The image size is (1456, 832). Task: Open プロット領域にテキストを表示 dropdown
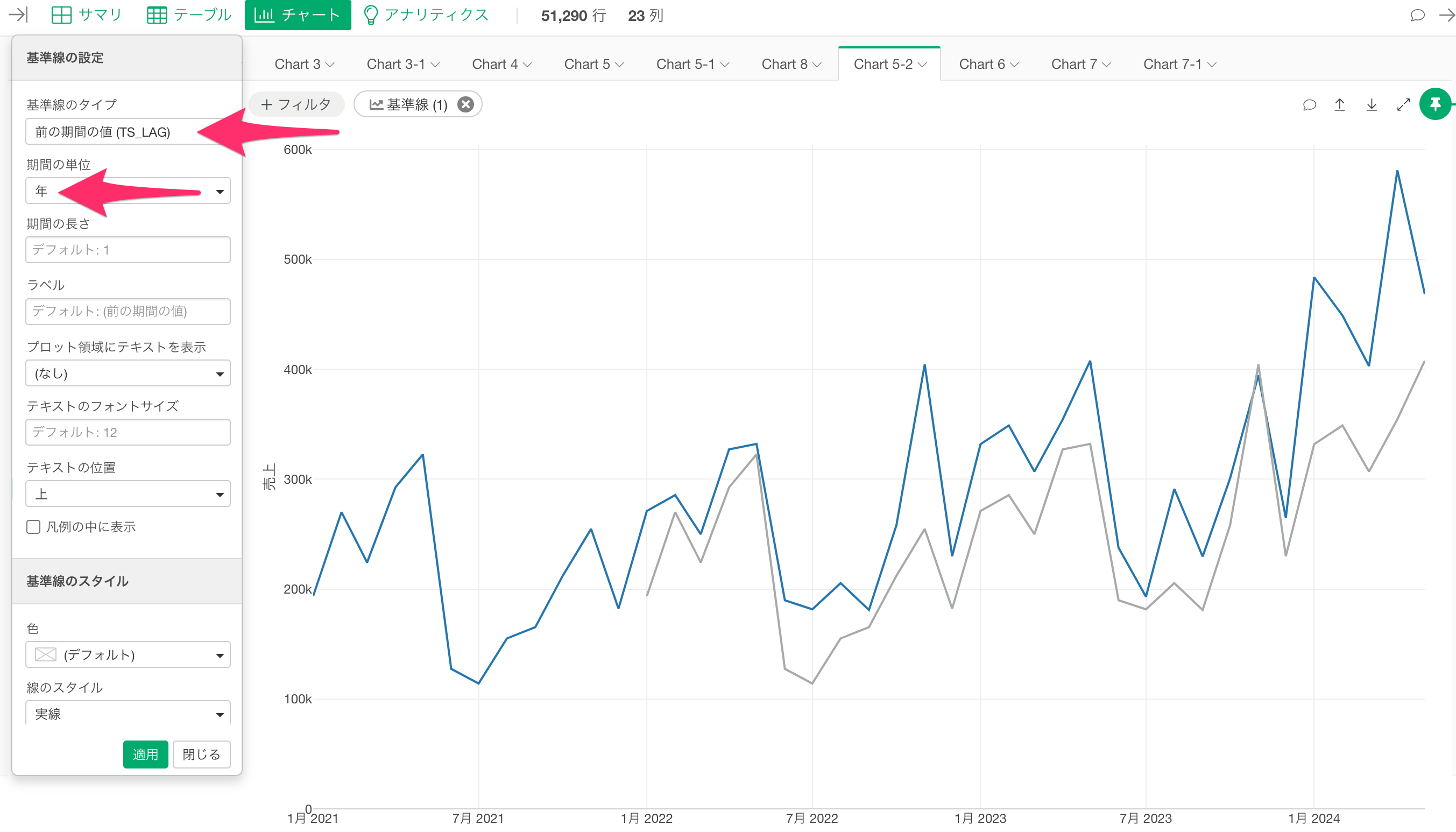(128, 373)
